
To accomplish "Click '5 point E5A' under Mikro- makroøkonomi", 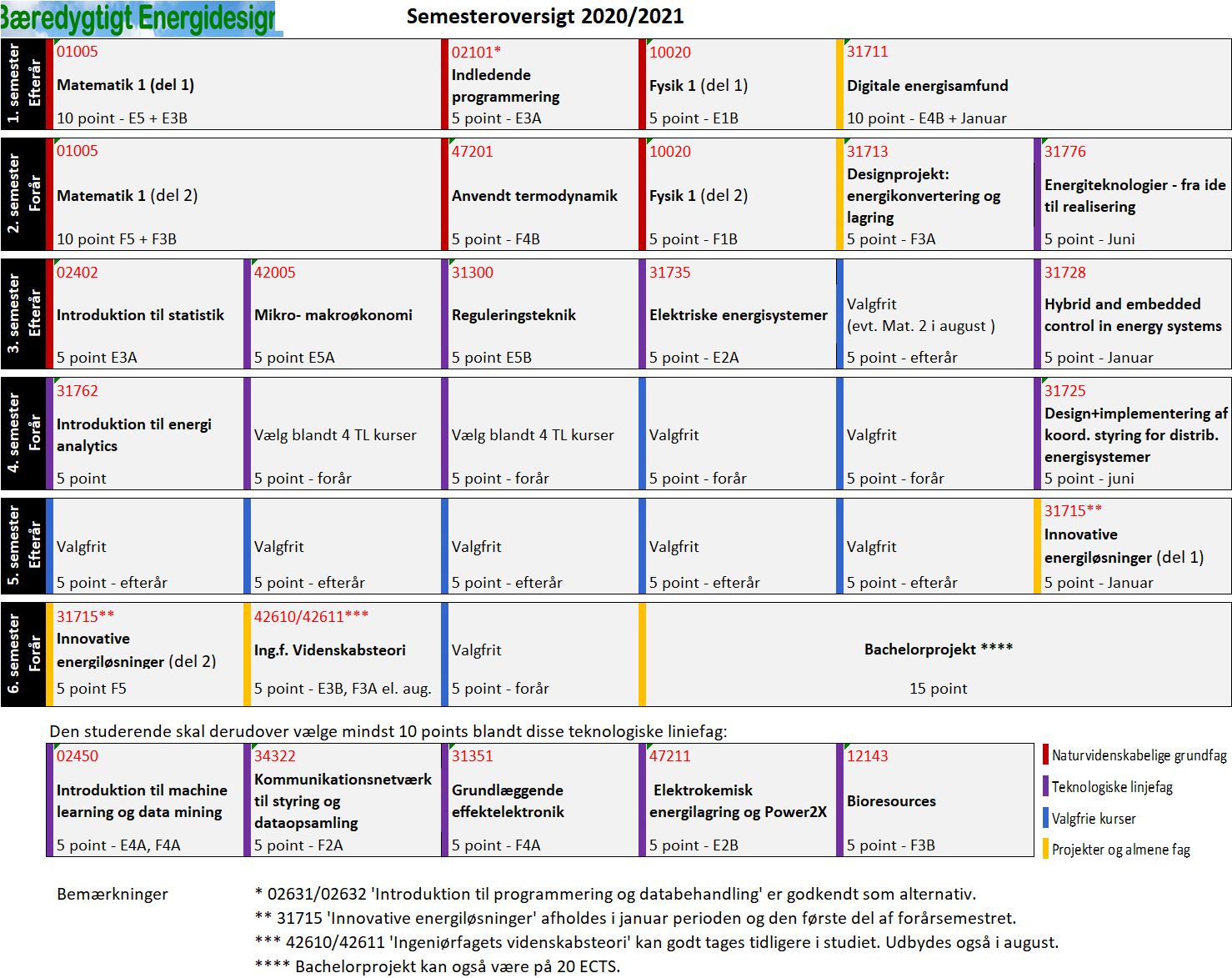I will point(294,358).
